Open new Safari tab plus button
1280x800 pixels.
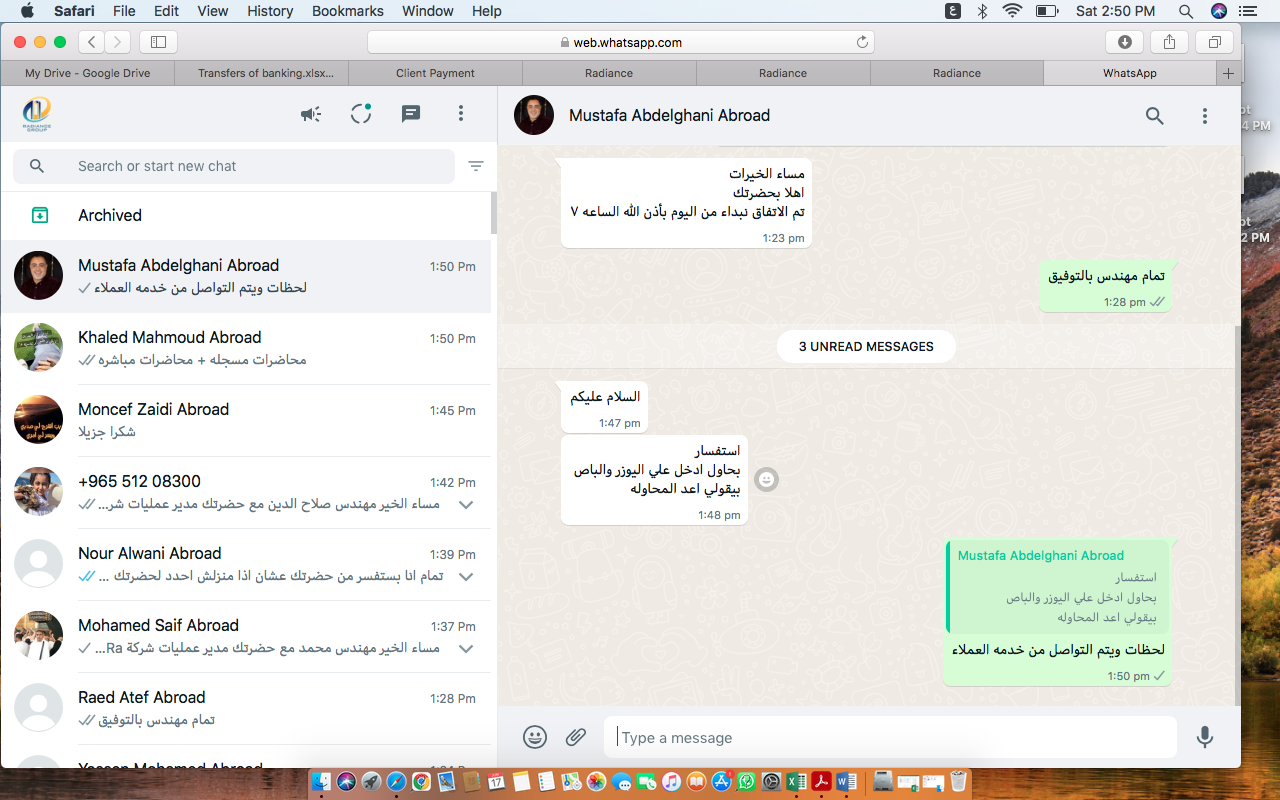click(1228, 73)
